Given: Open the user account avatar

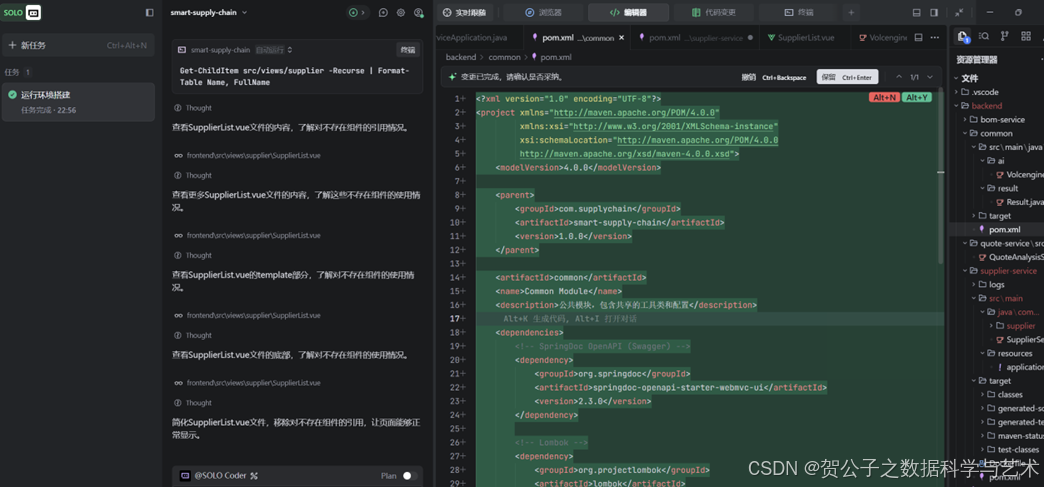Looking at the screenshot, I should (x=418, y=13).
